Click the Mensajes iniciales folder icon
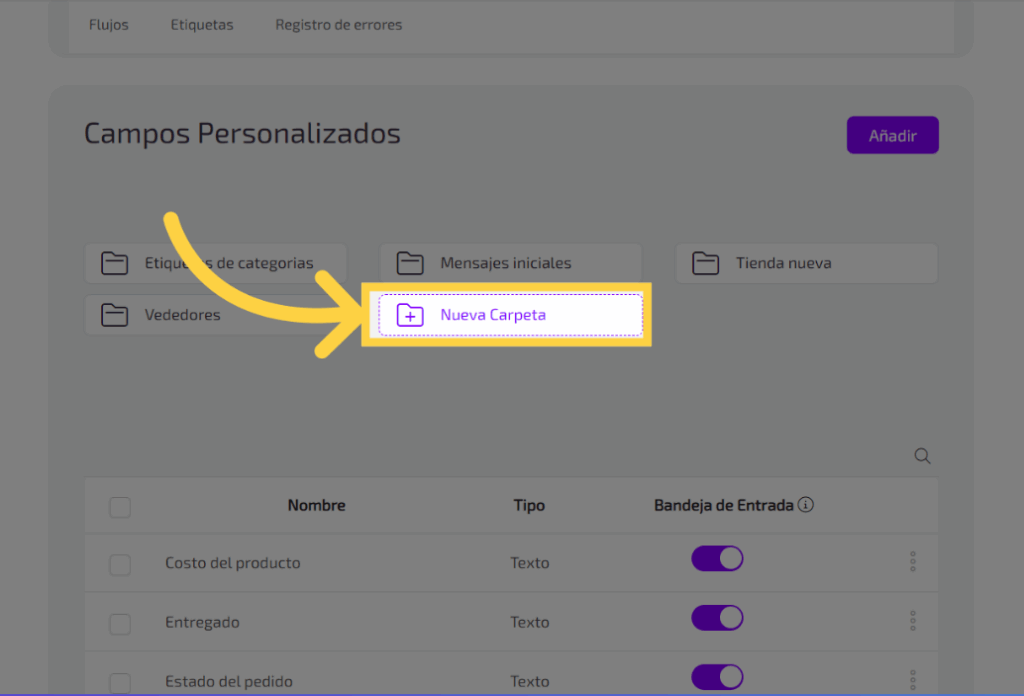This screenshot has width=1024, height=696. pos(410,264)
